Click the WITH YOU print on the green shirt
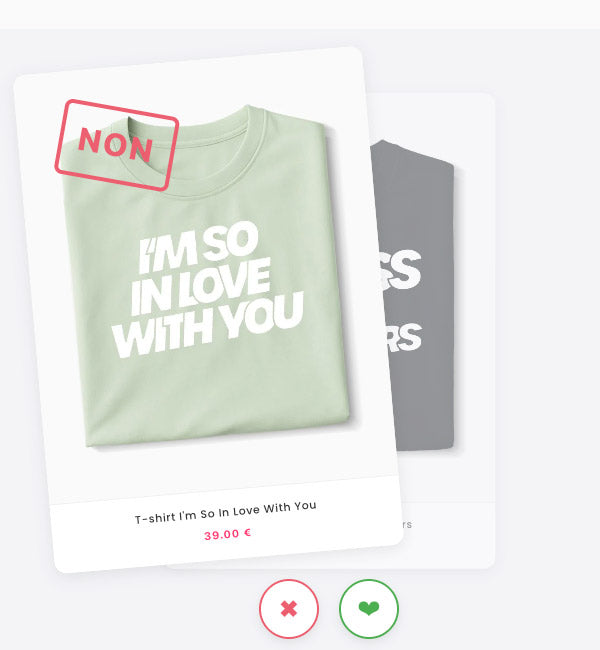 tap(207, 325)
